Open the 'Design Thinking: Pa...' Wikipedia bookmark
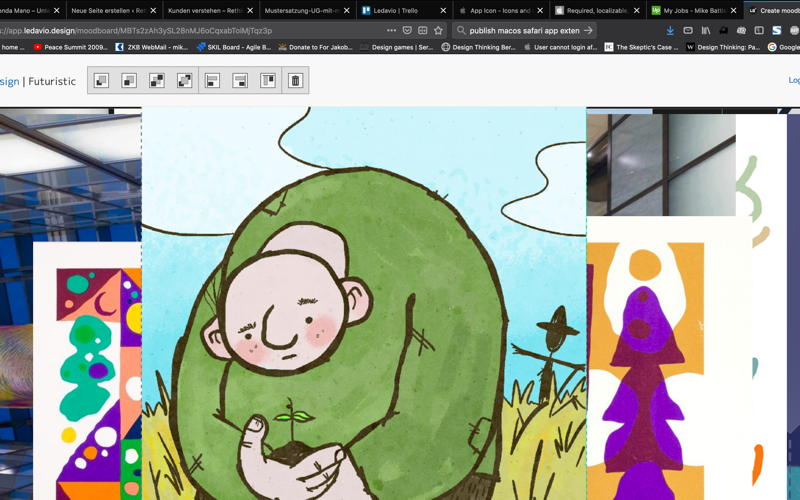 (723, 47)
